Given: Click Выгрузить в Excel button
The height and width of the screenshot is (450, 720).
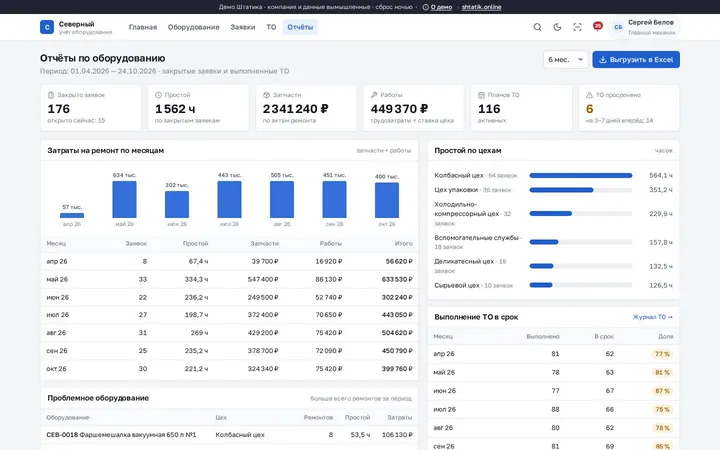Looking at the screenshot, I should point(636,60).
